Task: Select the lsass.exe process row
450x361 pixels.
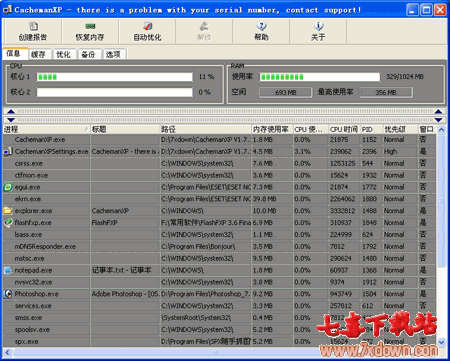Action: point(220,235)
